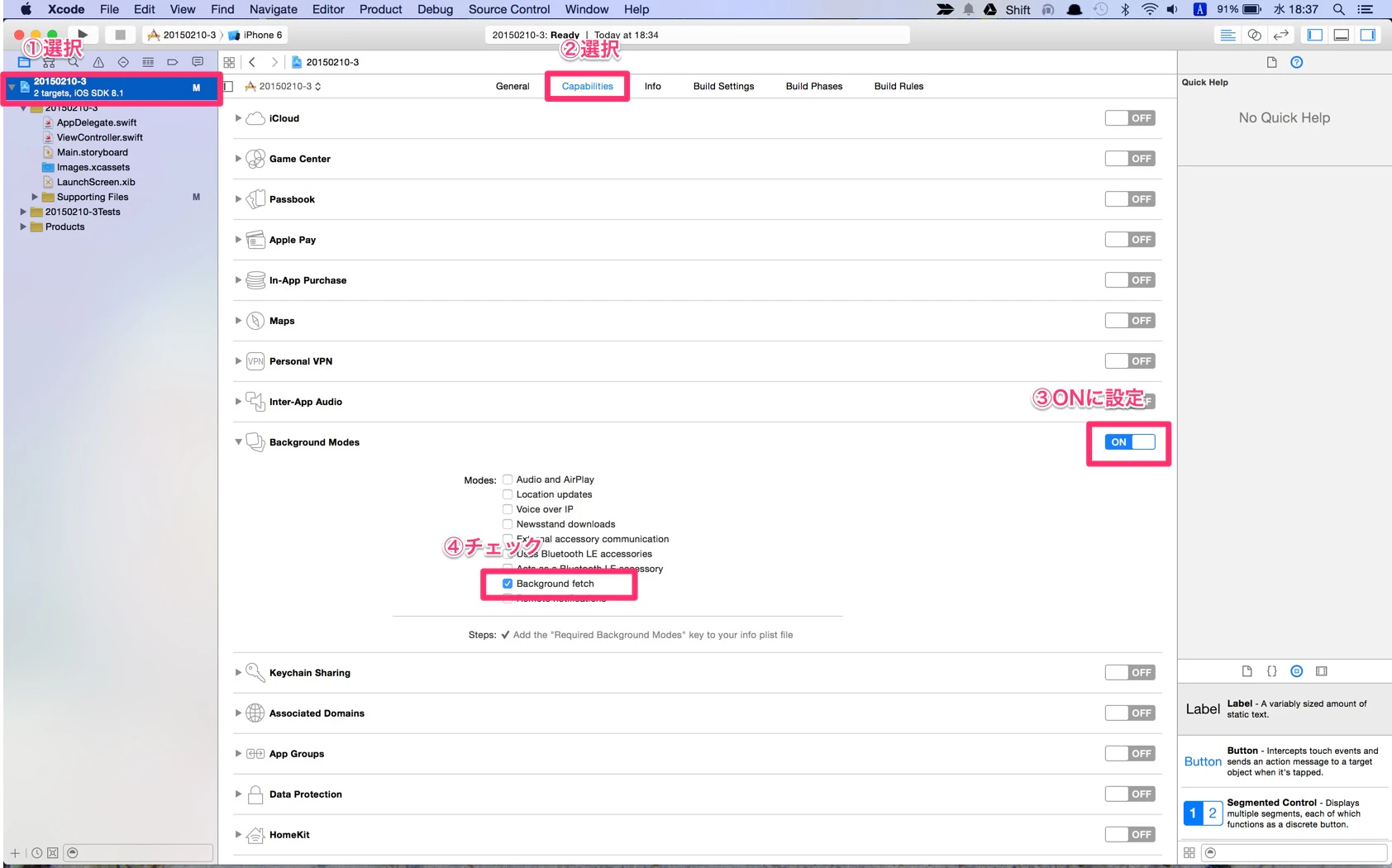Viewport: 1392px width, 868px height.
Task: Select ViewController.swift in the navigator
Action: (x=99, y=137)
